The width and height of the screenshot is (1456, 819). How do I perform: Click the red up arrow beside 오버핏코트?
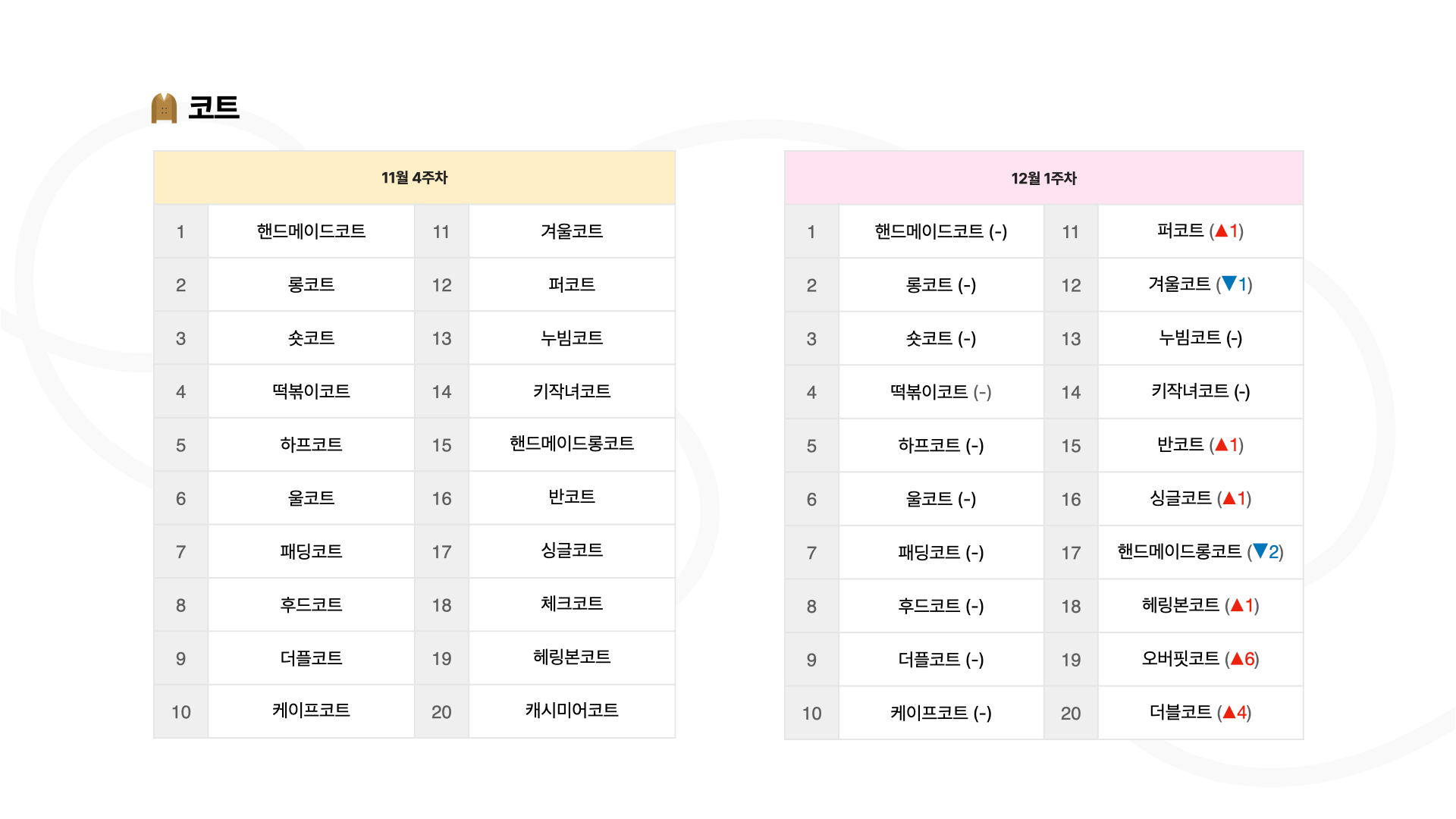(x=1237, y=658)
